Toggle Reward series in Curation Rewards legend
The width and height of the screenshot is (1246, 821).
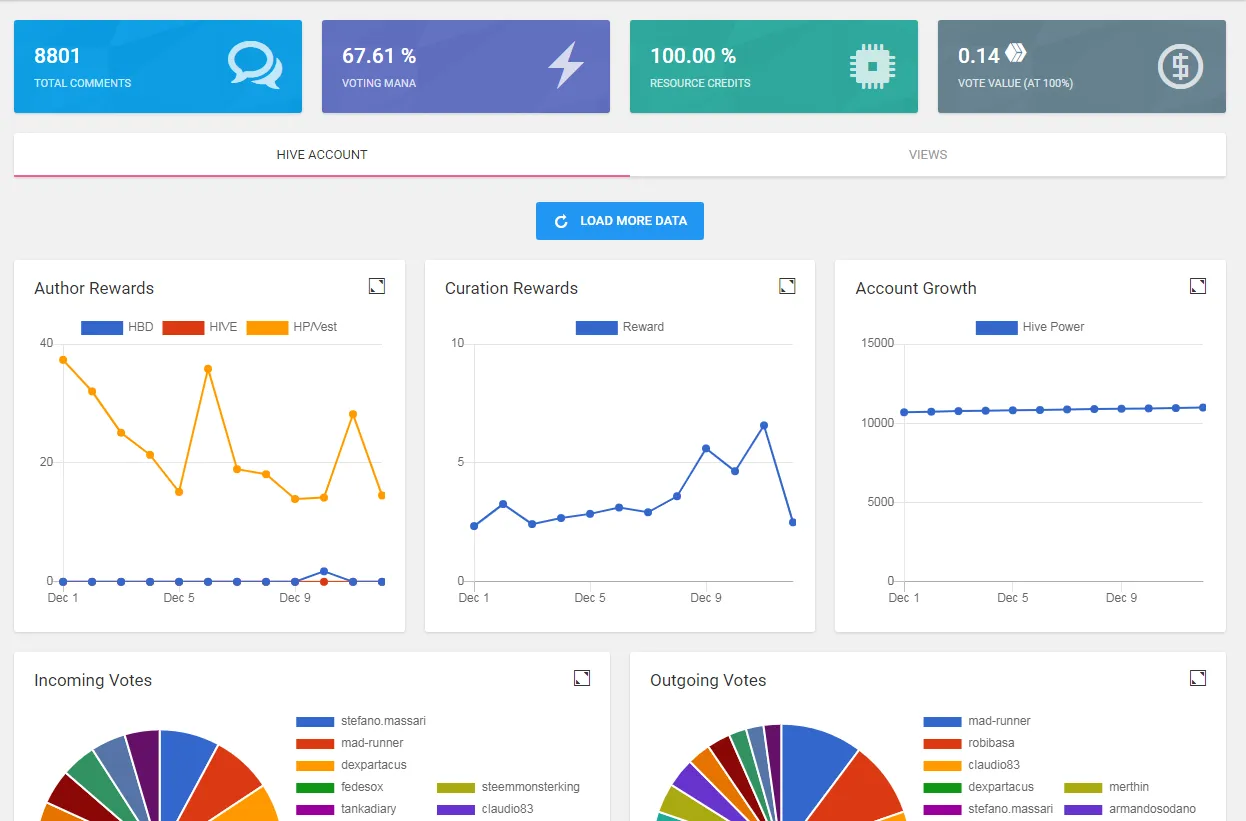(x=620, y=327)
